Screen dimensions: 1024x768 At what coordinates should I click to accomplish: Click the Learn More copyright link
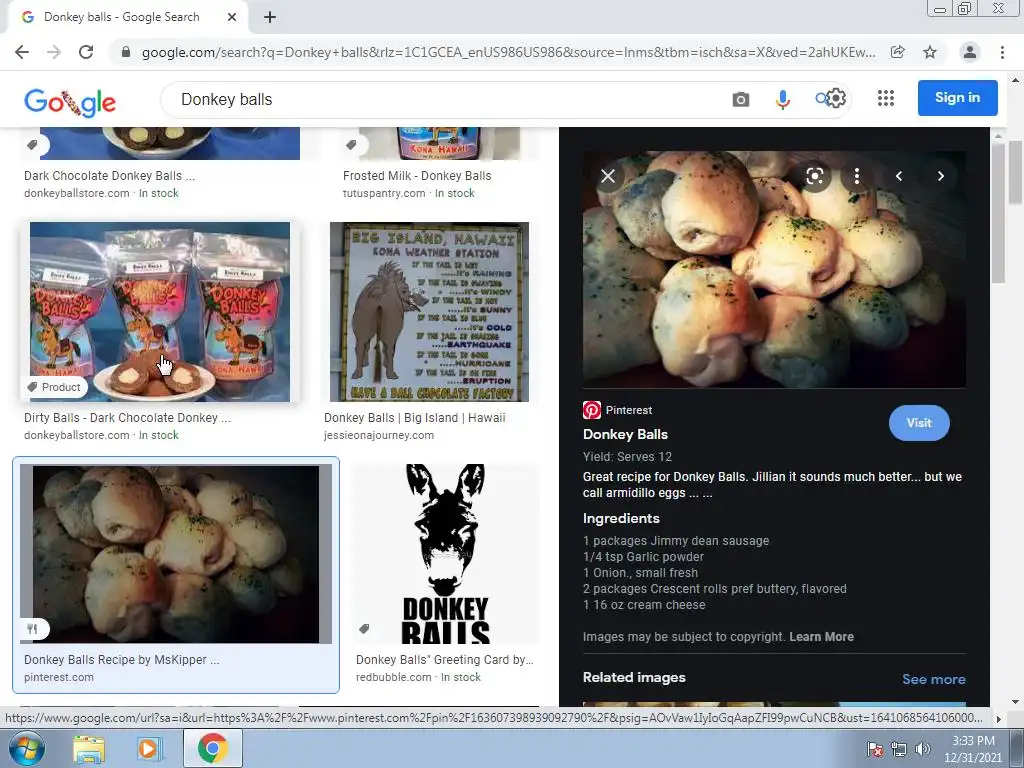(x=822, y=637)
